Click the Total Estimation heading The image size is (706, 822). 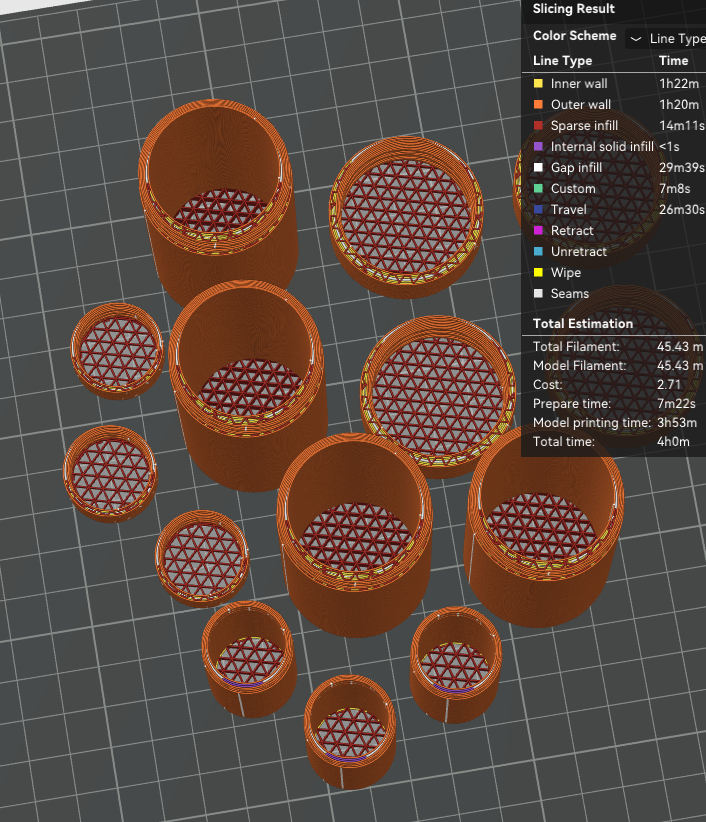[583, 323]
